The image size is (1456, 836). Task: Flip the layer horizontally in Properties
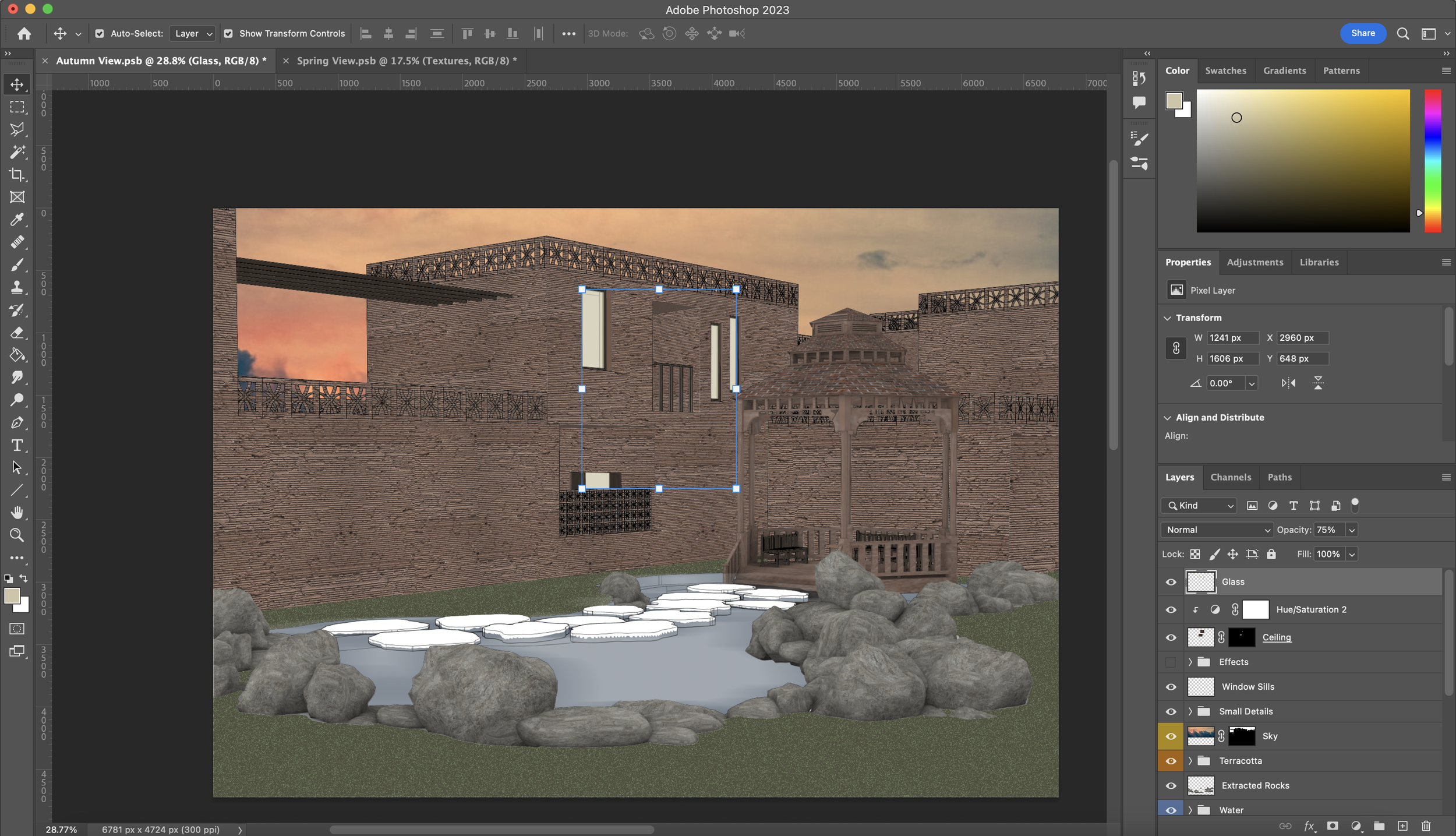(x=1288, y=383)
